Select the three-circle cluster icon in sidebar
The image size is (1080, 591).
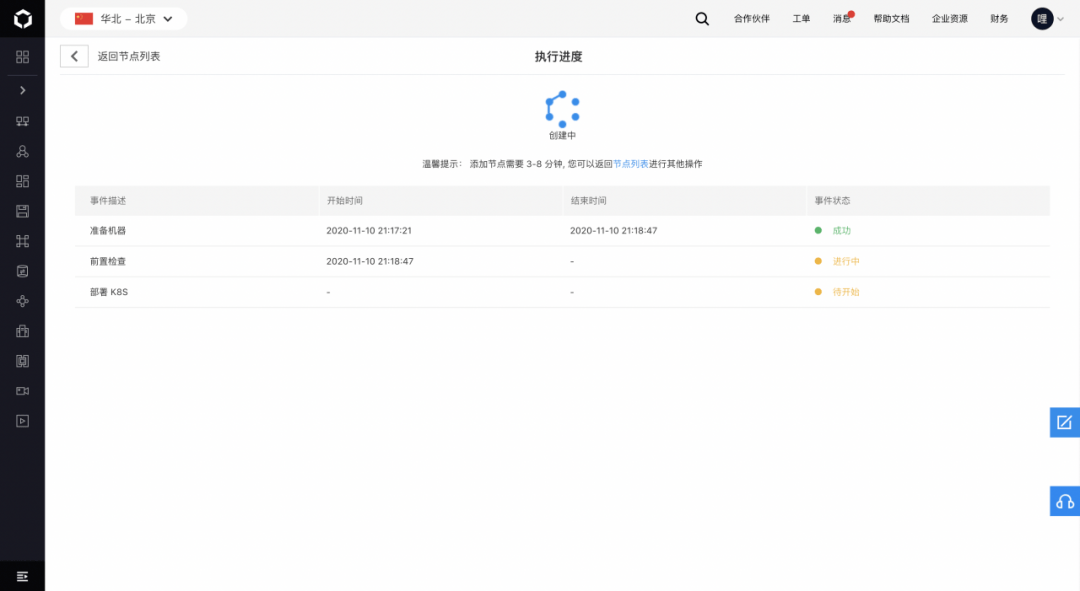(23, 152)
